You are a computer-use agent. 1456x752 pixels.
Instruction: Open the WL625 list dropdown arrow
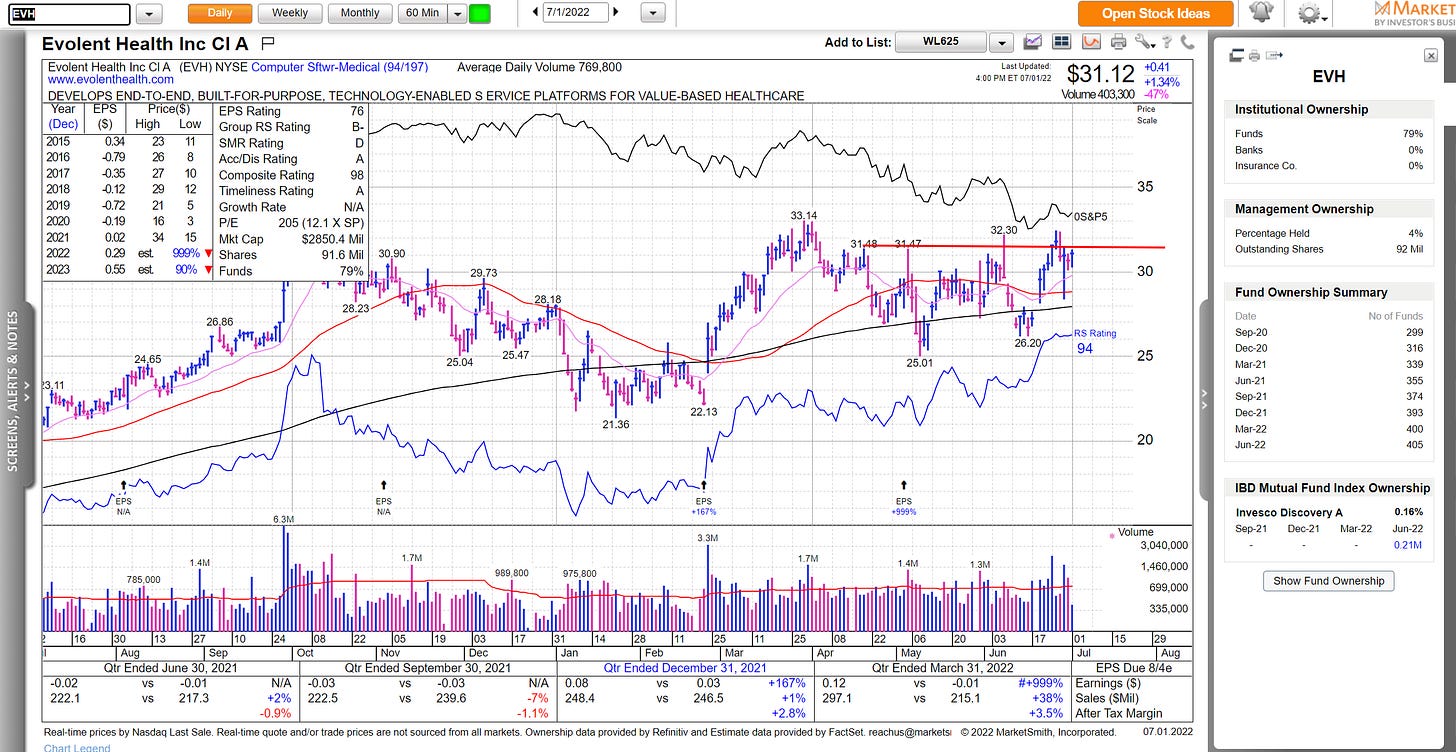1001,42
